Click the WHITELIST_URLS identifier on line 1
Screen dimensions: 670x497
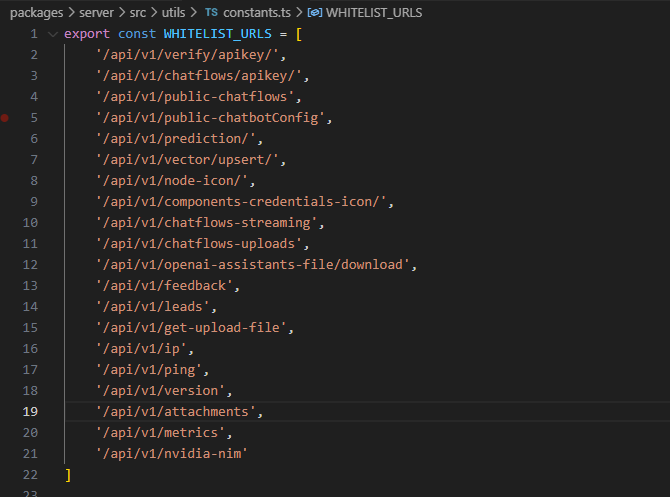pyautogui.click(x=217, y=34)
